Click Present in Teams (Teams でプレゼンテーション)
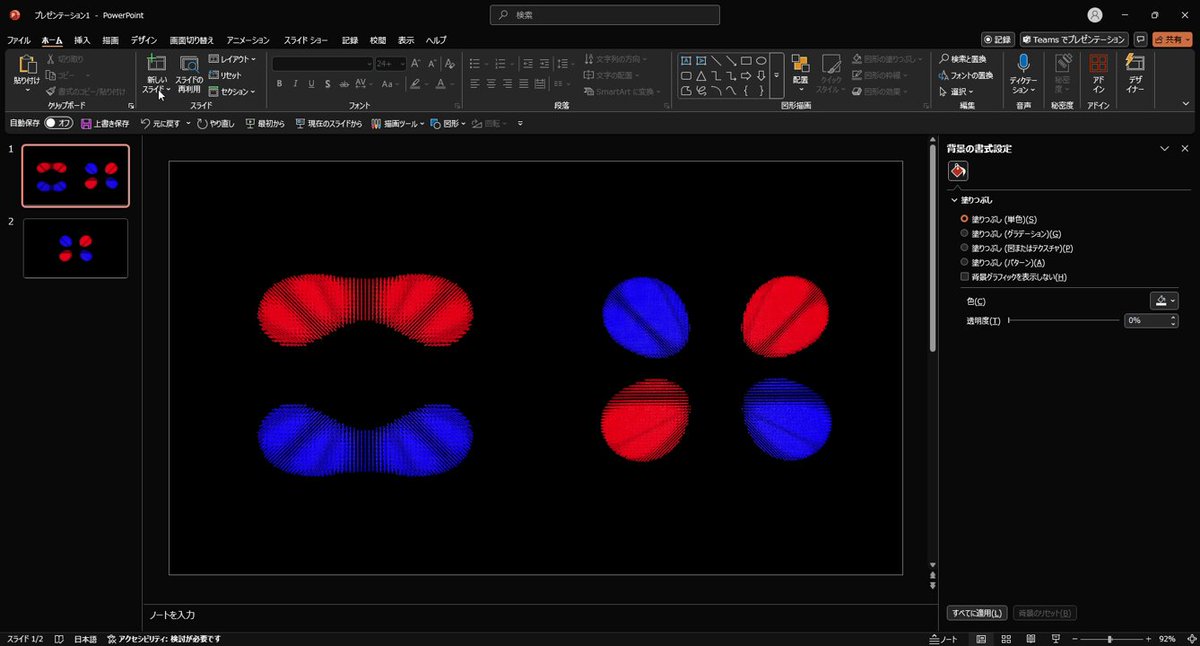The height and width of the screenshot is (646, 1200). (1073, 39)
